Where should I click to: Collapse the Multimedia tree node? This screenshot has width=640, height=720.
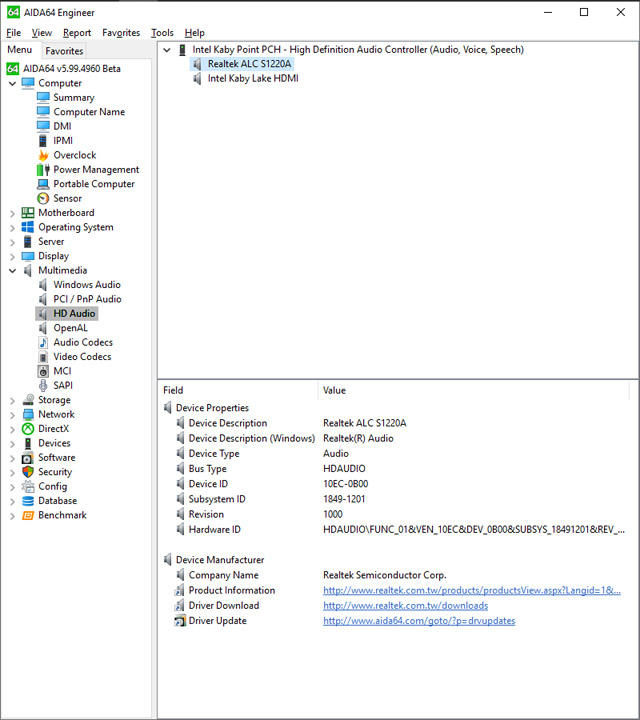[x=12, y=270]
